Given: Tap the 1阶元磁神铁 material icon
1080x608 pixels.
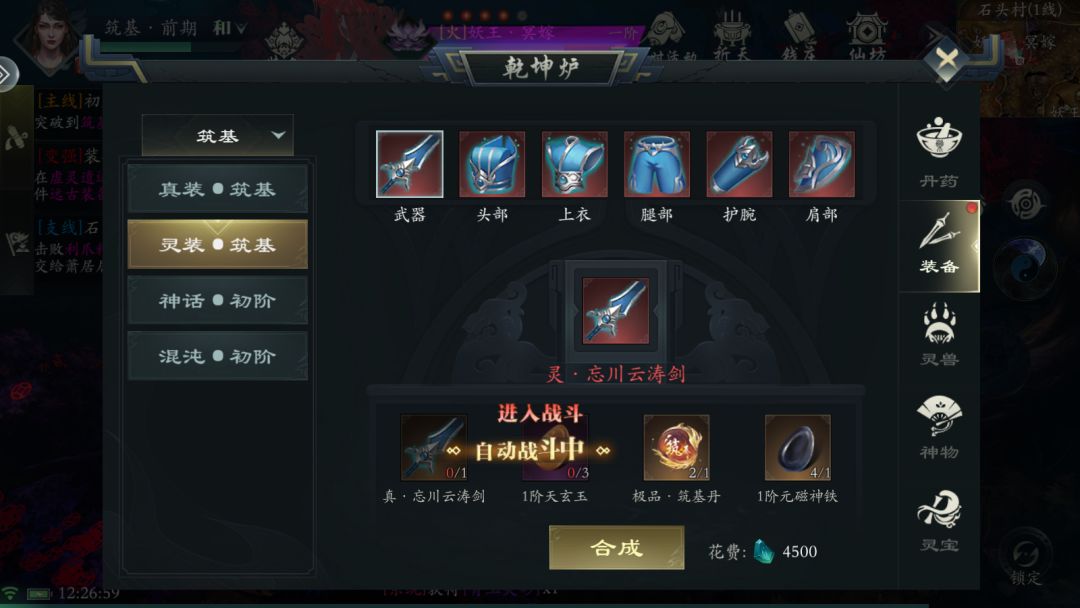Looking at the screenshot, I should point(798,448).
